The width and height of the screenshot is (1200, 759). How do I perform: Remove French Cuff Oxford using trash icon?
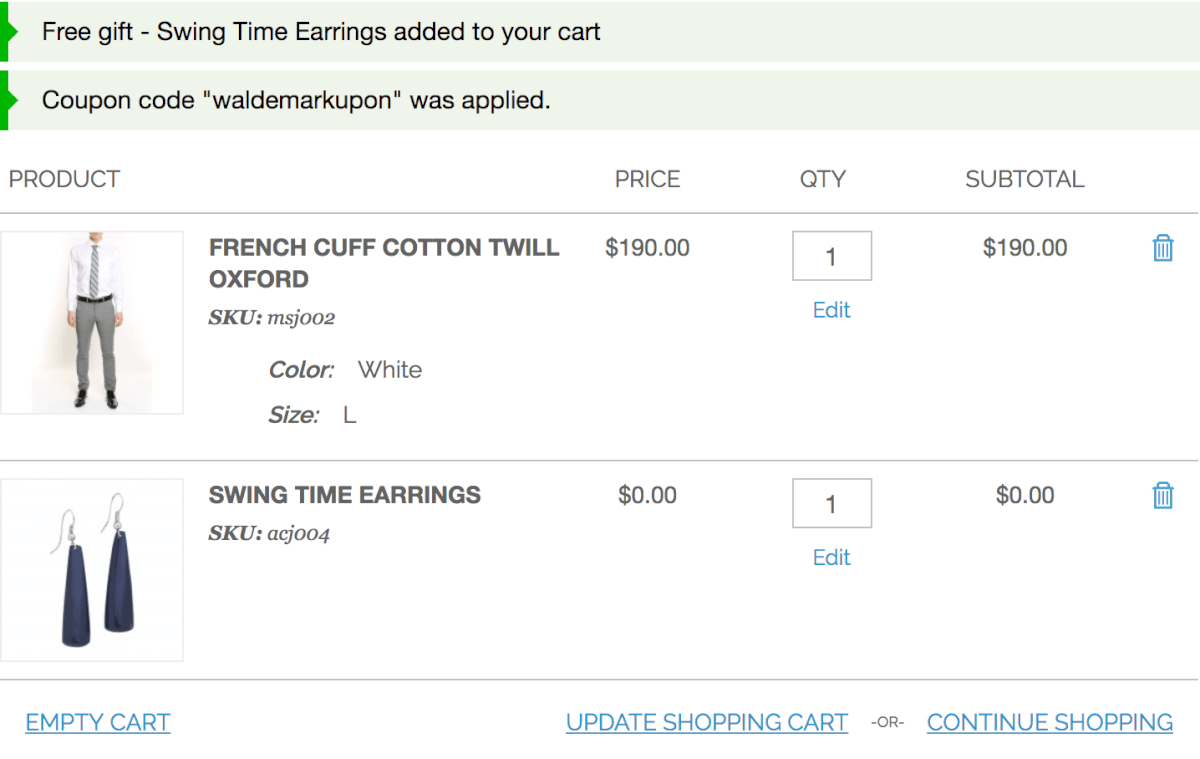1162,248
